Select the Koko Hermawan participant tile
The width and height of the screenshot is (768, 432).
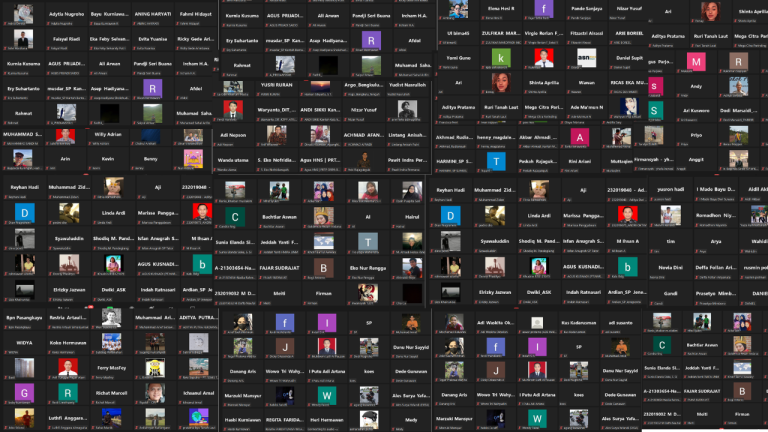click(x=66, y=345)
